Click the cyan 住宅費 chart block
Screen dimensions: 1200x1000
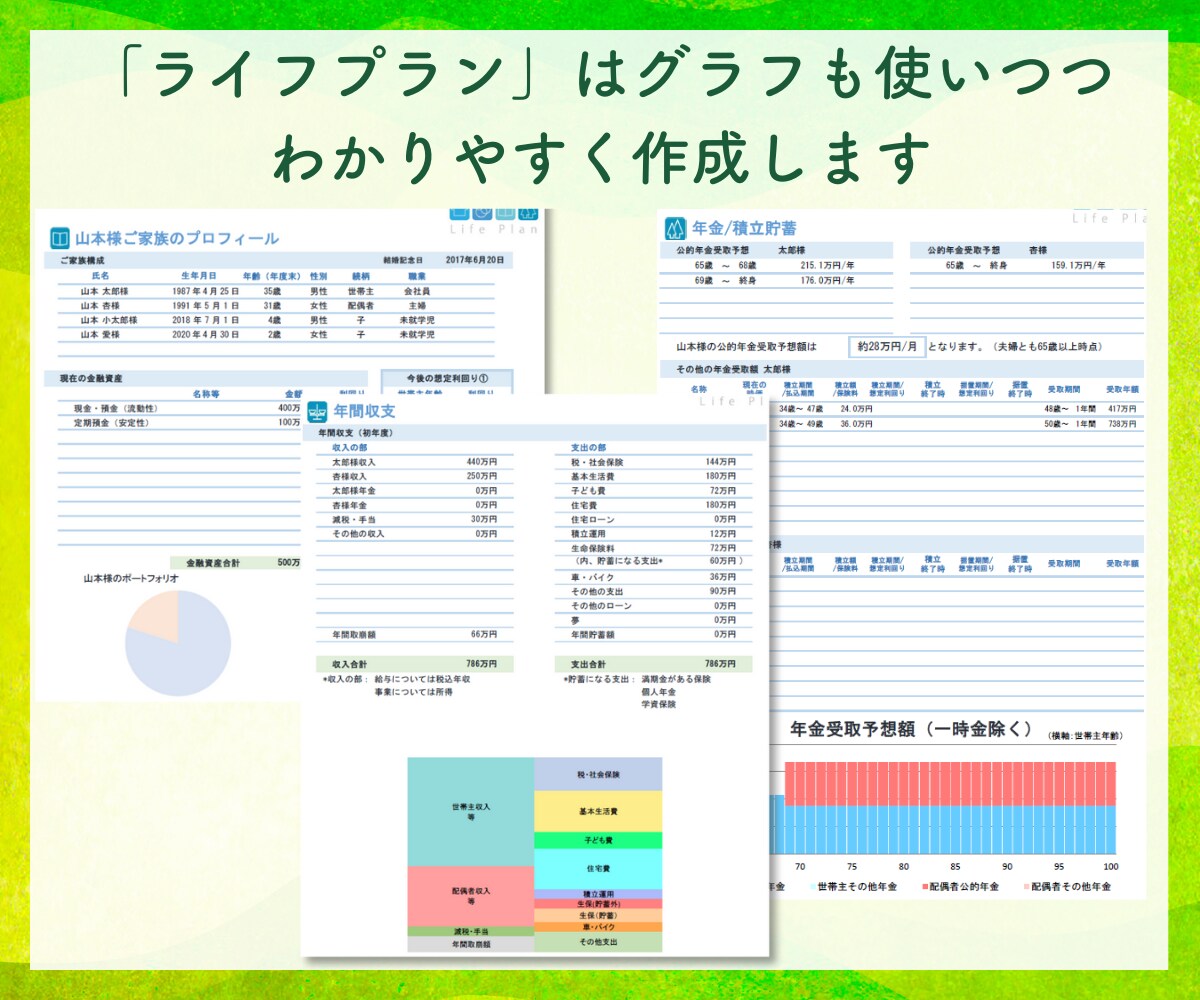point(598,868)
